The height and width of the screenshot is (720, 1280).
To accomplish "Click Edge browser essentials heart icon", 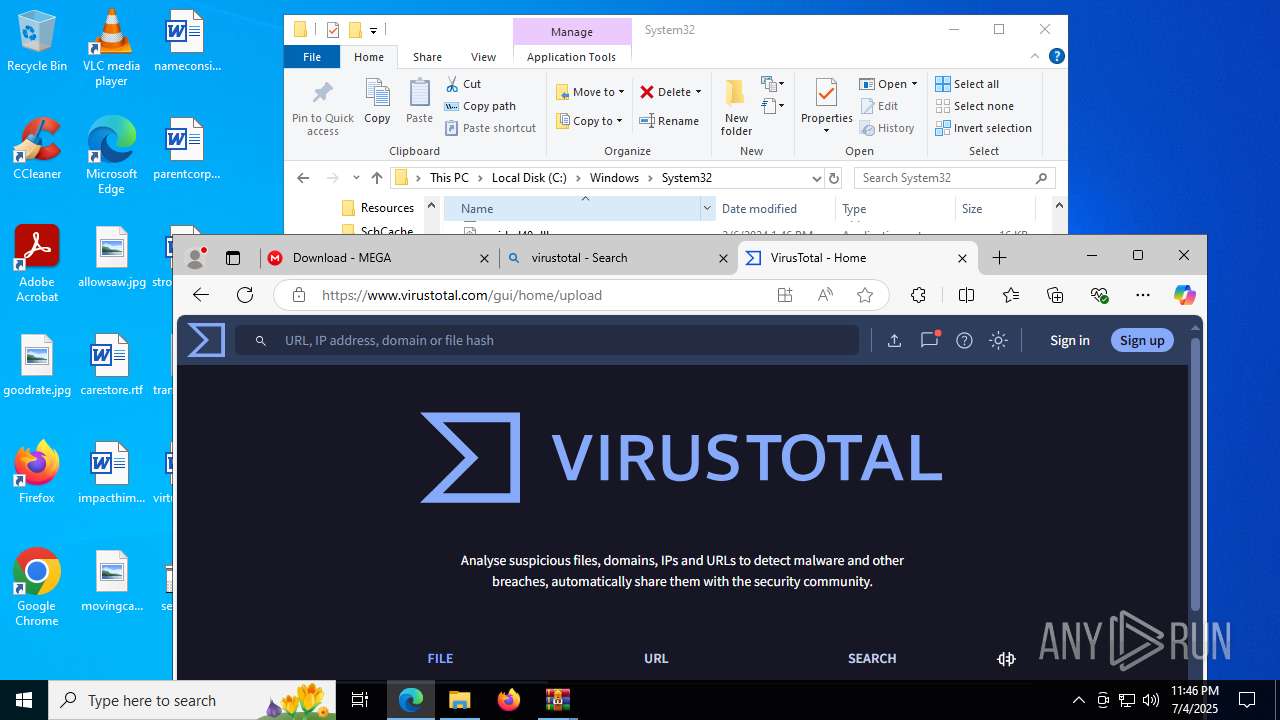I will pyautogui.click(x=1100, y=295).
